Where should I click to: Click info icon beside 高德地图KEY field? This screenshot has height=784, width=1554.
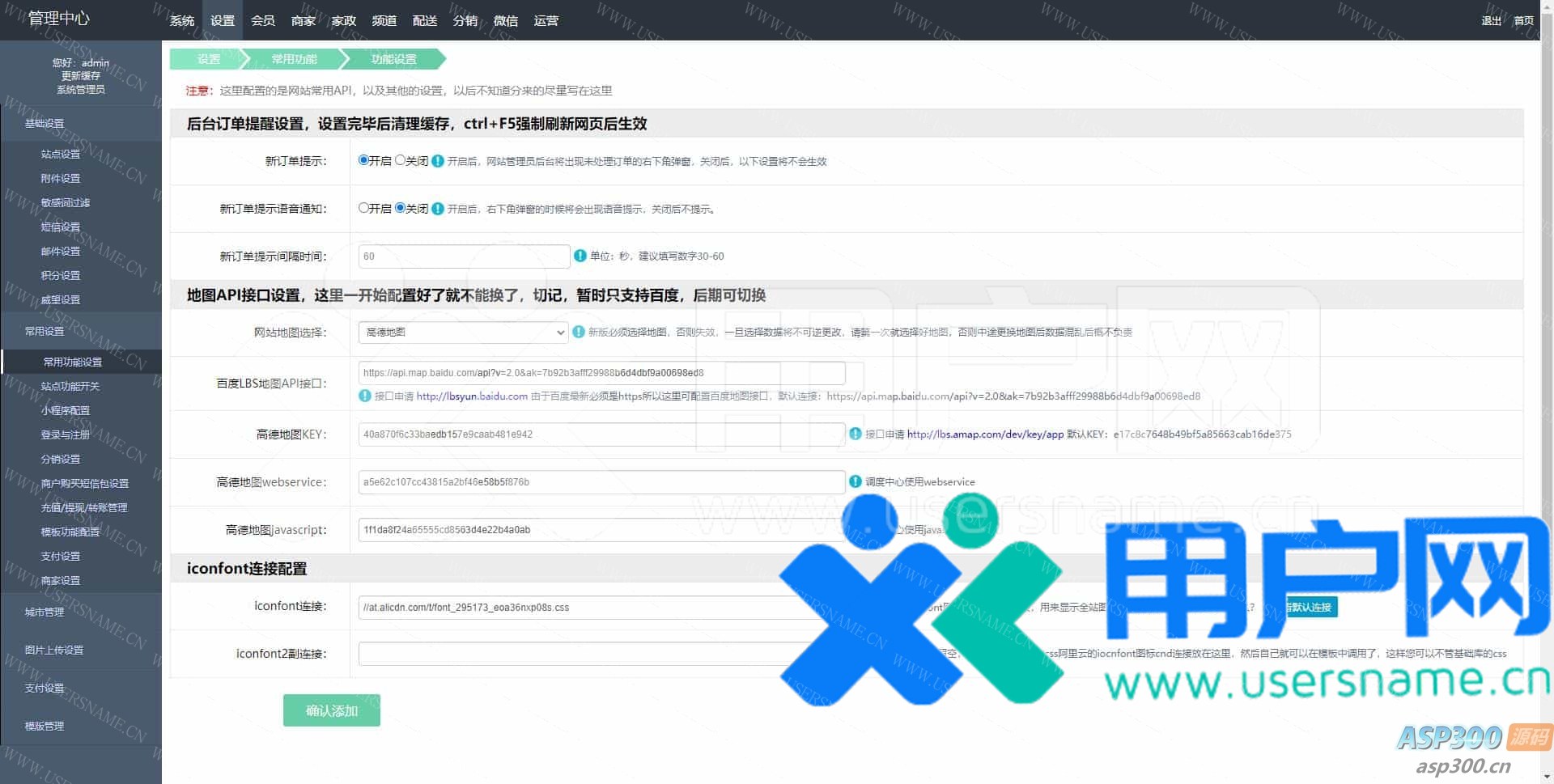pyautogui.click(x=856, y=434)
